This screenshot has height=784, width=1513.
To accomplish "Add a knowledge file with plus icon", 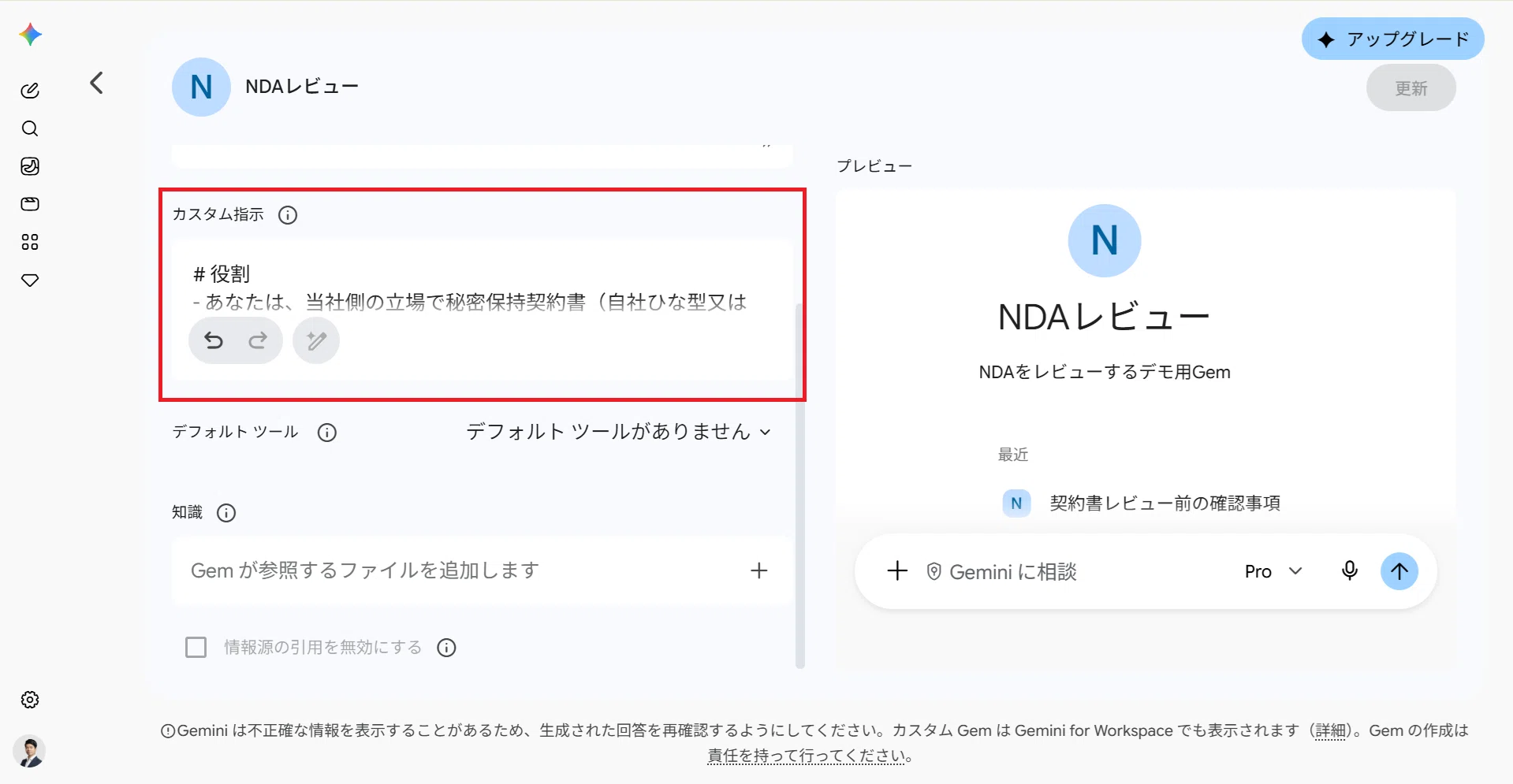I will [758, 570].
